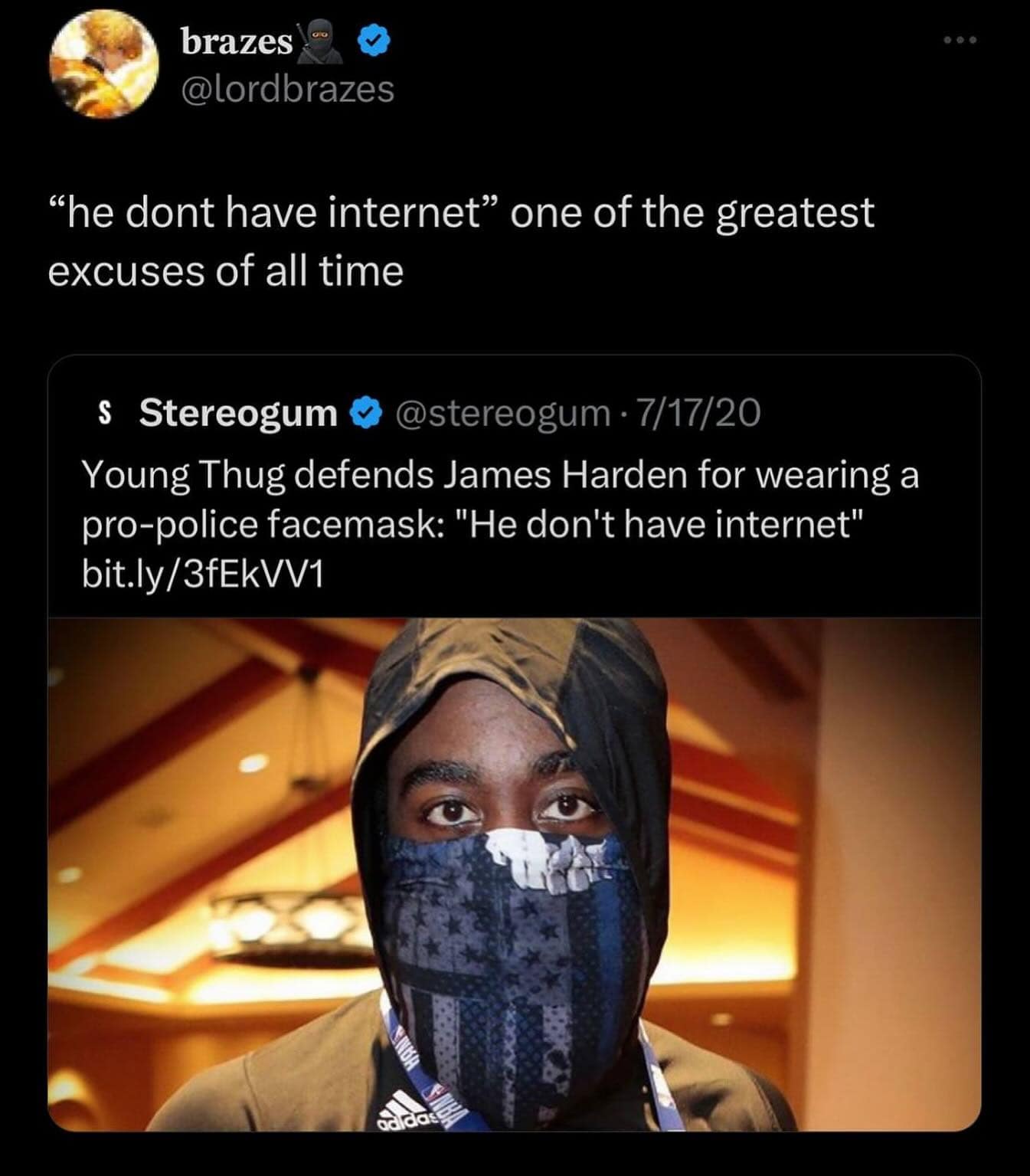The width and height of the screenshot is (1030, 1176).
Task: Open the quoted tweet's masked man photo
Action: 514,874
